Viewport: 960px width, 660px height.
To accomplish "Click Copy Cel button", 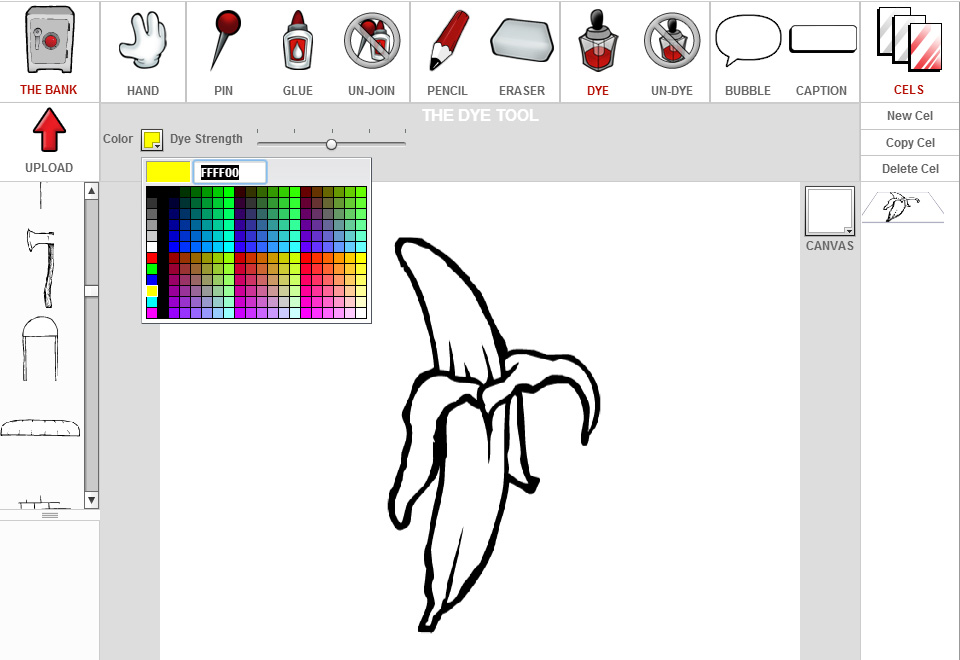I will 910,143.
